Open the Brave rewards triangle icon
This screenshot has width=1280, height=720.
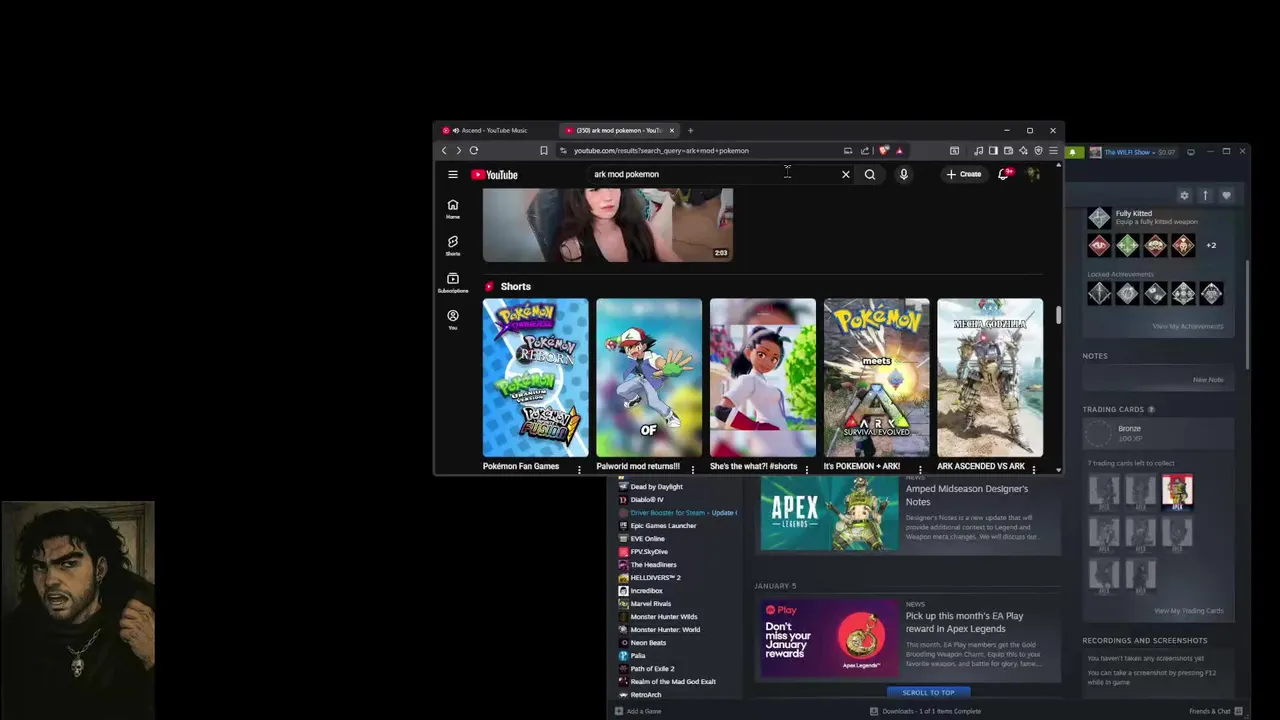(899, 150)
